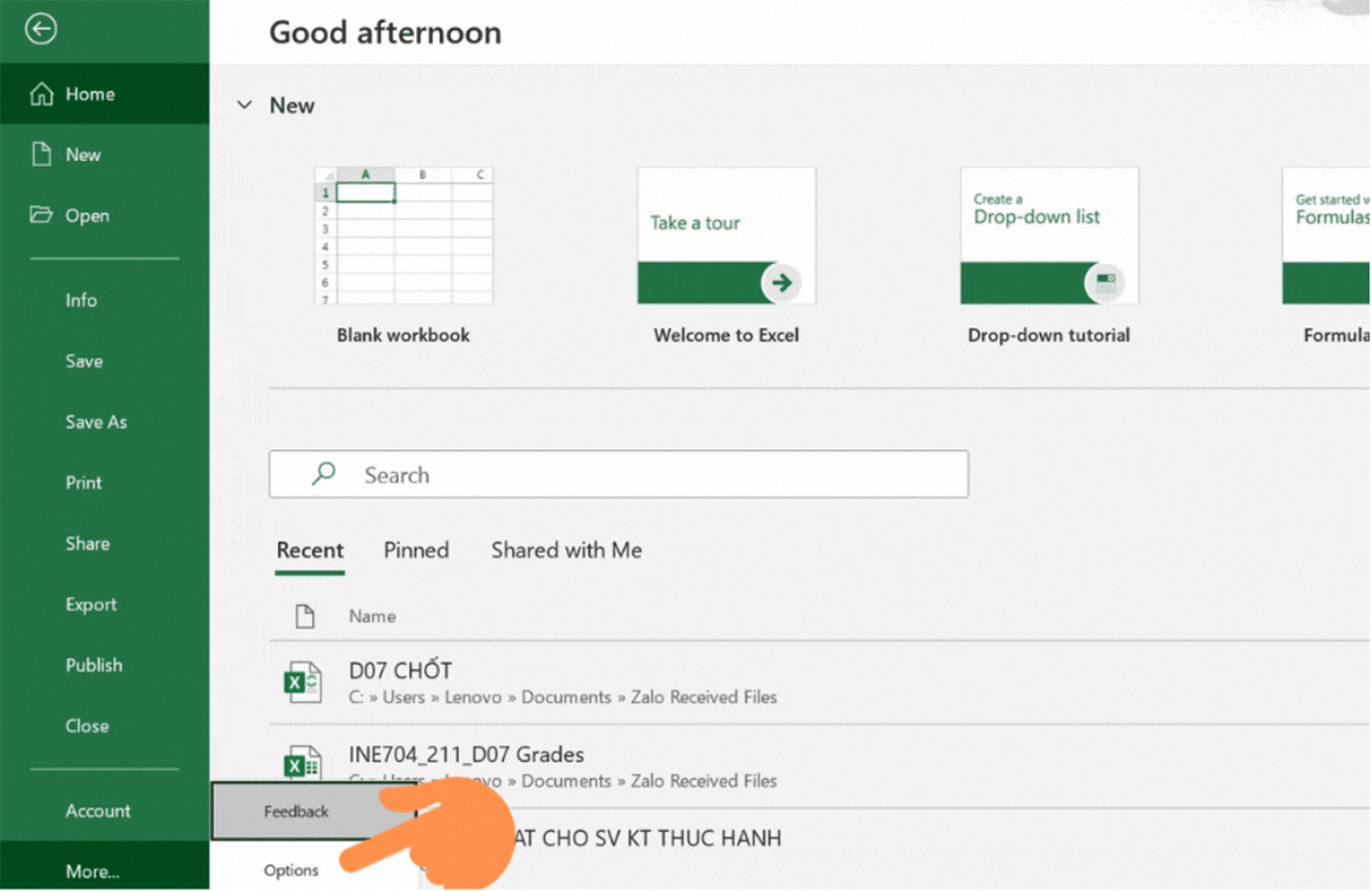1372x891 pixels.
Task: Click the drop-down list template icon
Action: tap(1105, 283)
